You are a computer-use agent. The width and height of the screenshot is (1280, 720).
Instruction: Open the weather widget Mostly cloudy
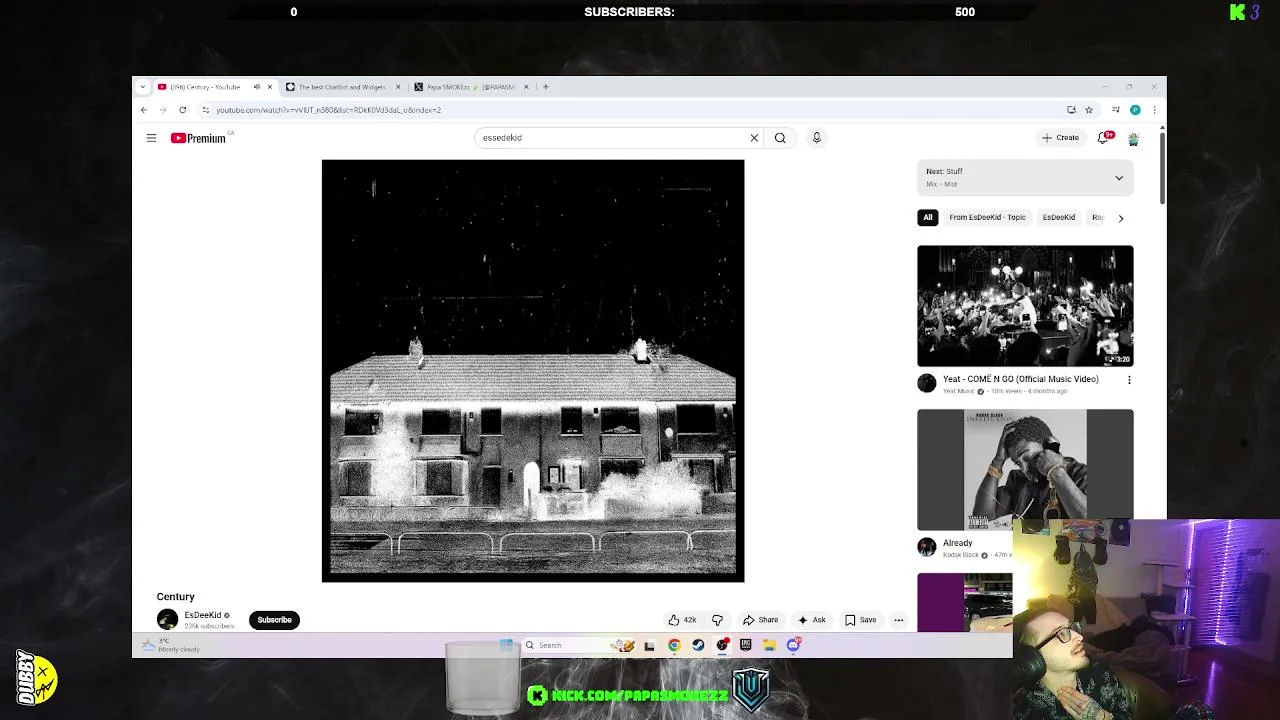pyautogui.click(x=171, y=646)
